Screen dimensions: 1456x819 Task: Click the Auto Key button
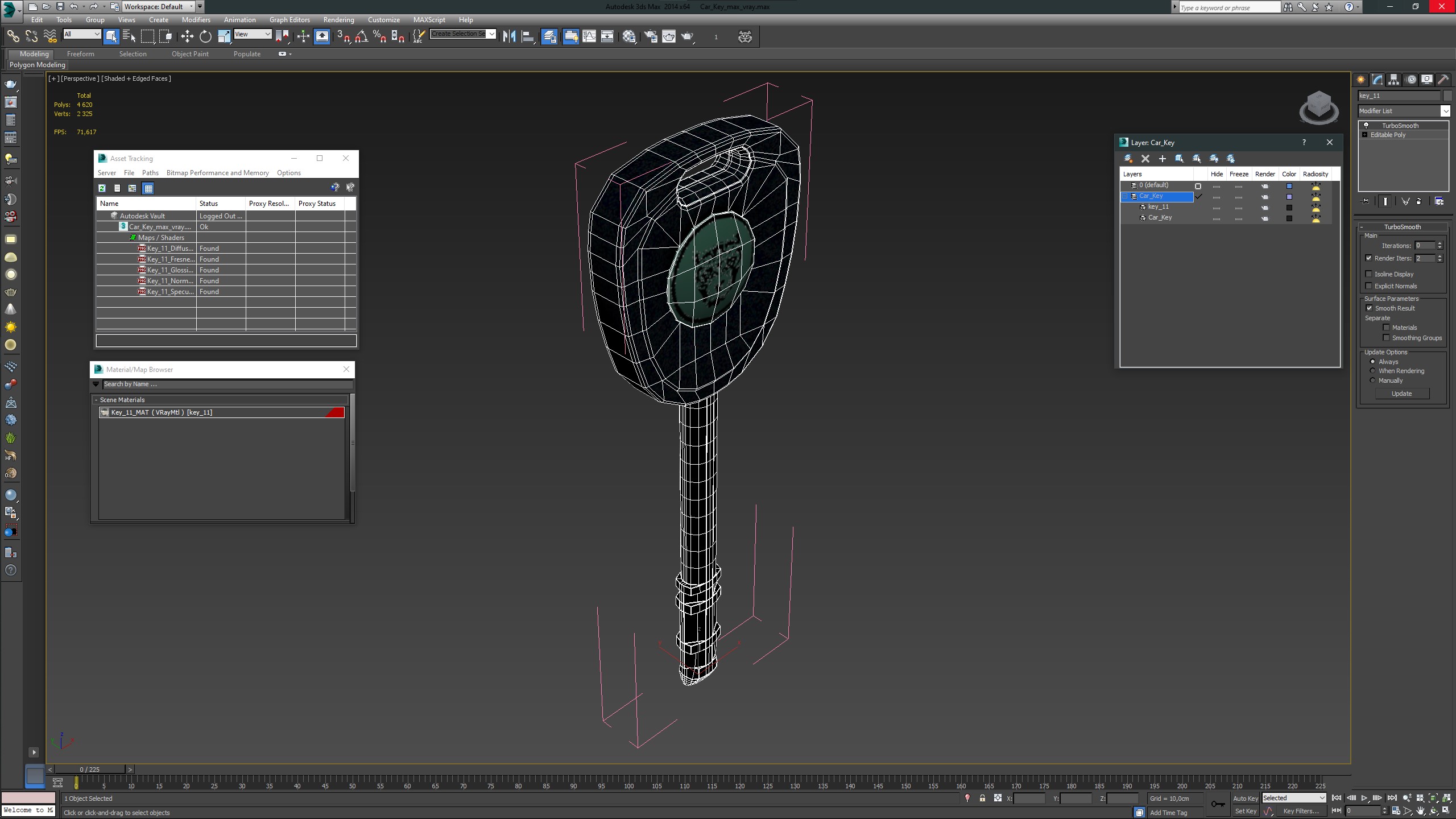coord(1245,798)
